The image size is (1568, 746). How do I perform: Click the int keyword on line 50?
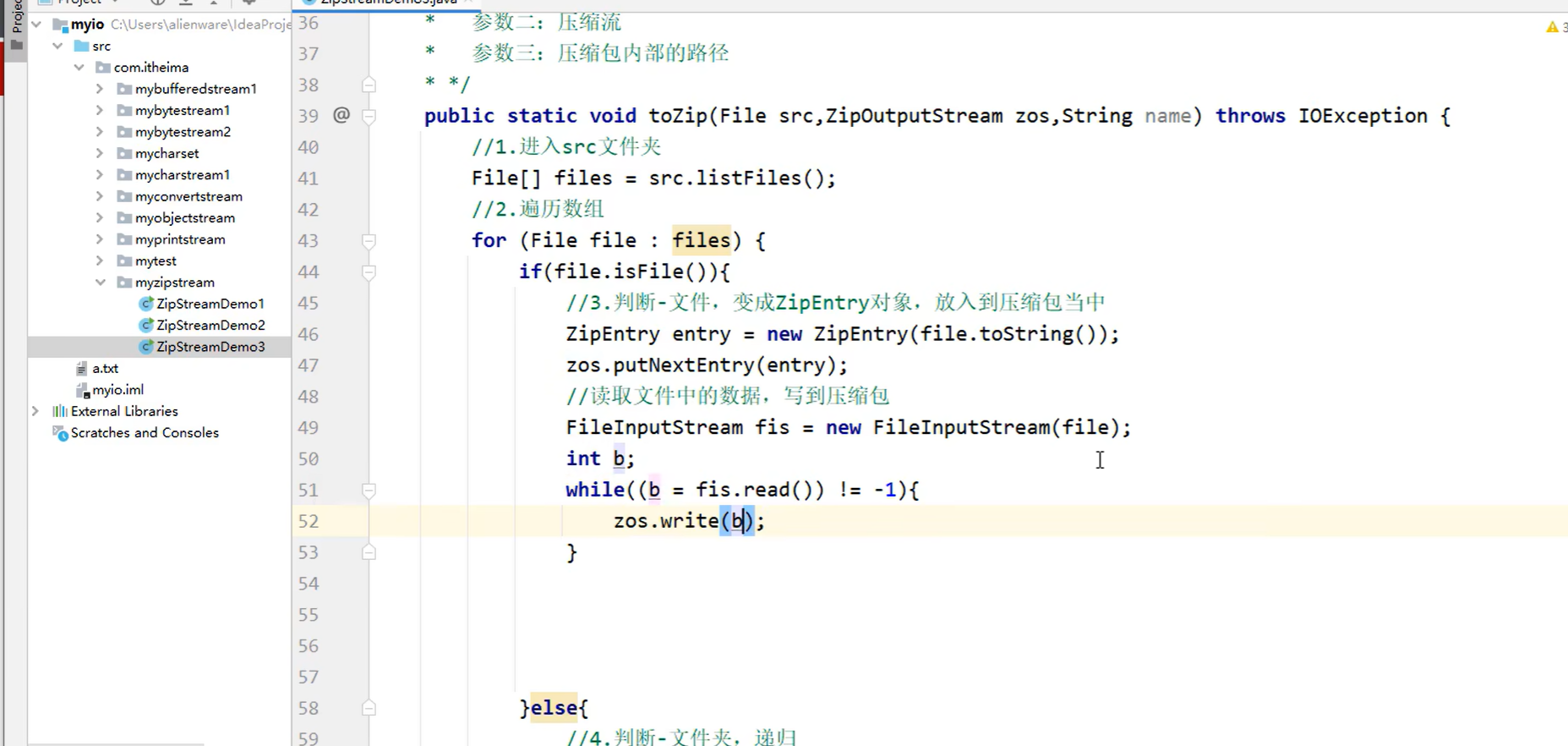583,458
